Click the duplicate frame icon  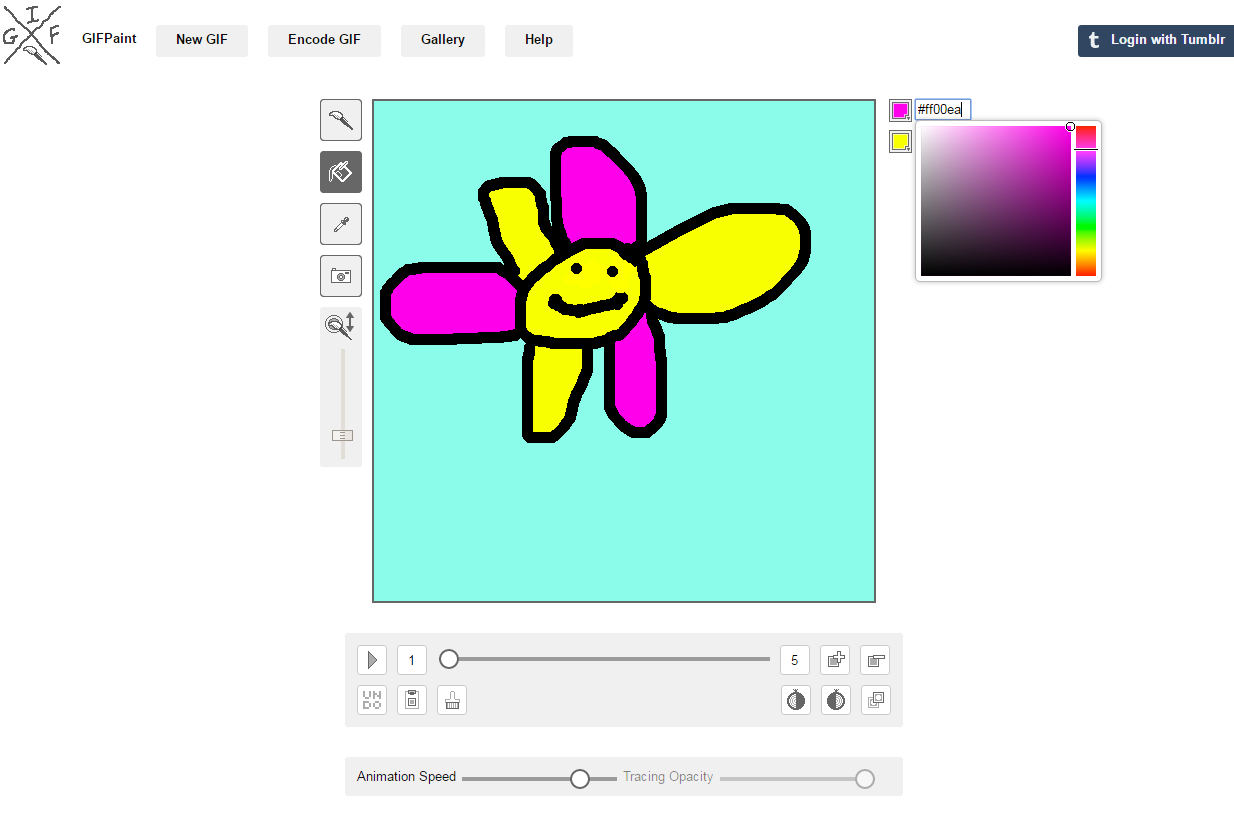(x=876, y=700)
